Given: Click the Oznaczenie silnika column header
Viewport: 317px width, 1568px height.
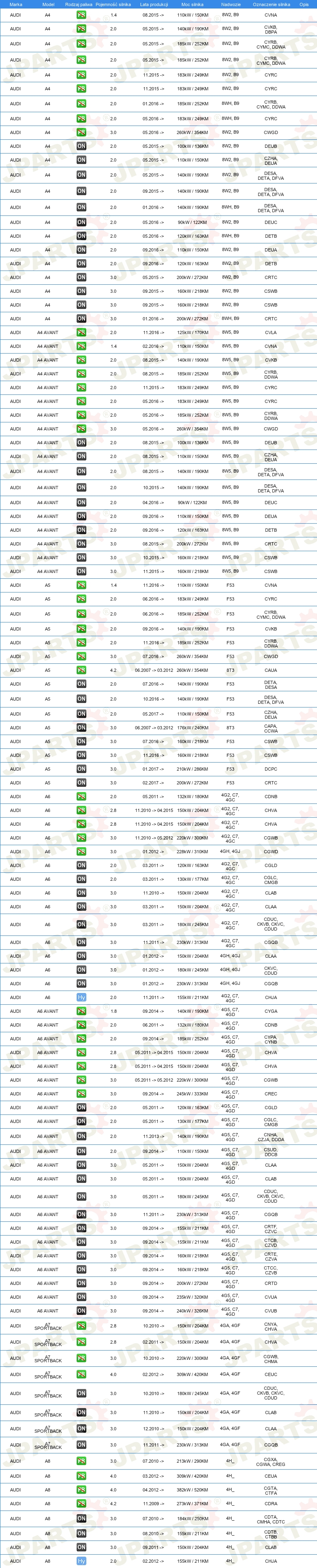Looking at the screenshot, I should 271,4.
